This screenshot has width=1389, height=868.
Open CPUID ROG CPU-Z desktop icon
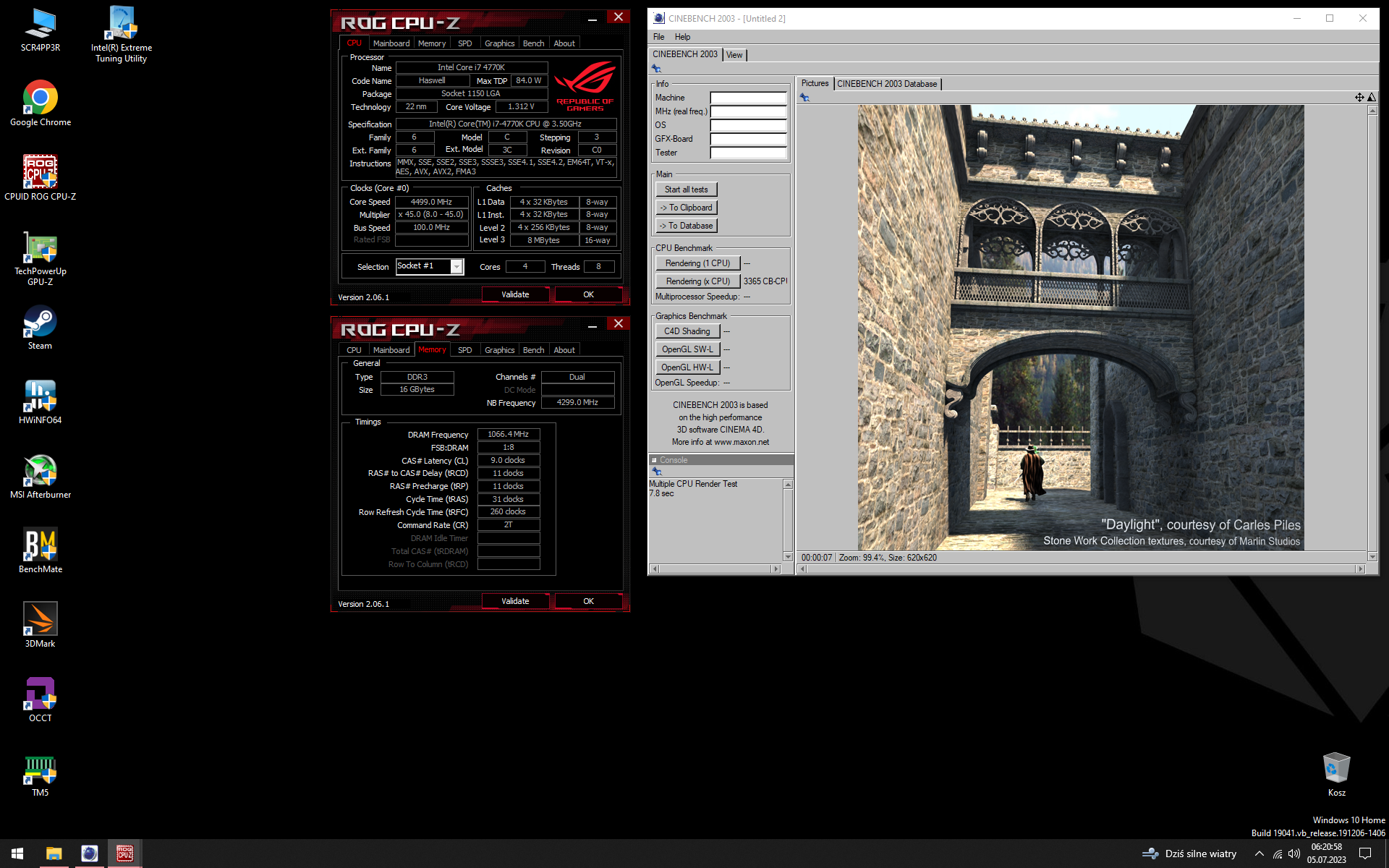coord(40,178)
